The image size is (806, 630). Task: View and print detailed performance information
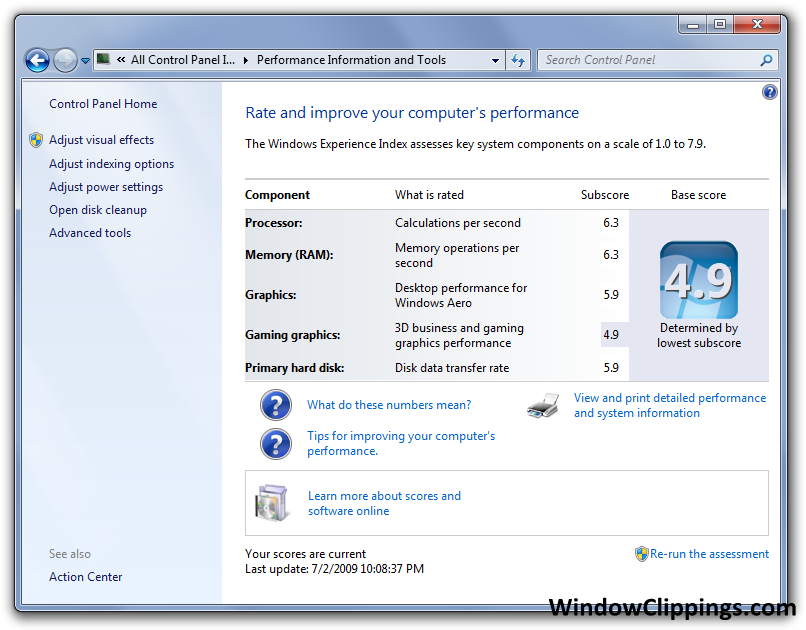click(x=670, y=405)
